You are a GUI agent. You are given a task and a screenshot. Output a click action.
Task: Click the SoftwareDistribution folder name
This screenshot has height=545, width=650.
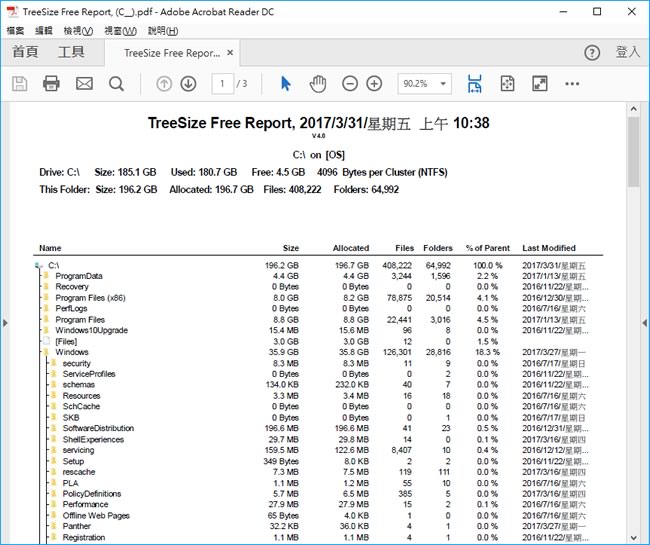[x=98, y=428]
